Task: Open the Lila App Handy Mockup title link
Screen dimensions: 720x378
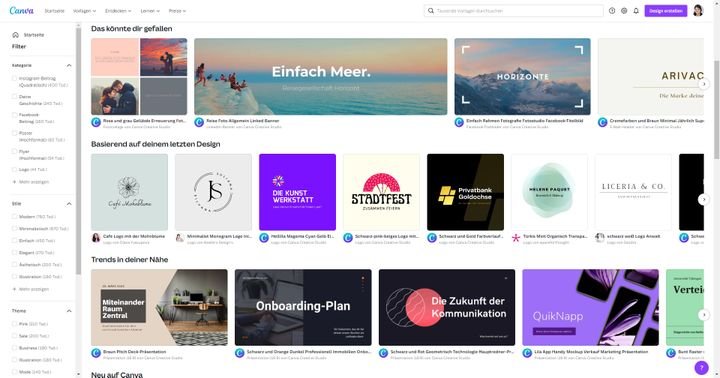Action: [x=591, y=351]
